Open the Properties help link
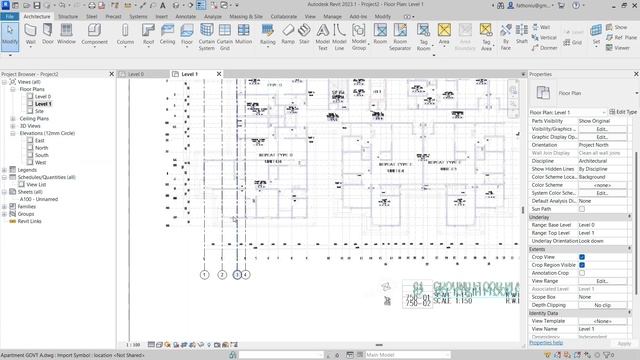 [x=546, y=343]
